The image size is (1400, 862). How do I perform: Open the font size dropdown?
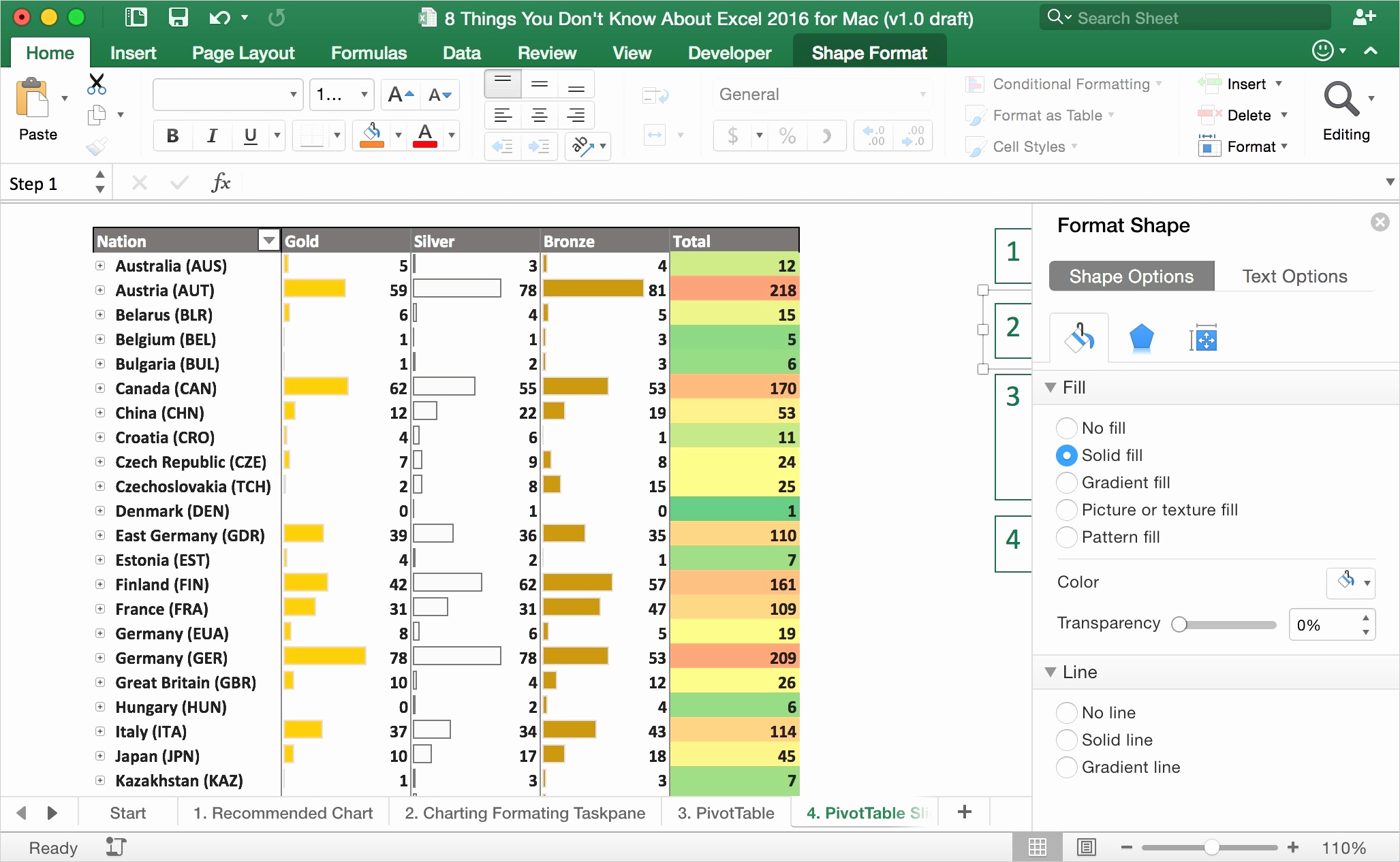click(364, 95)
